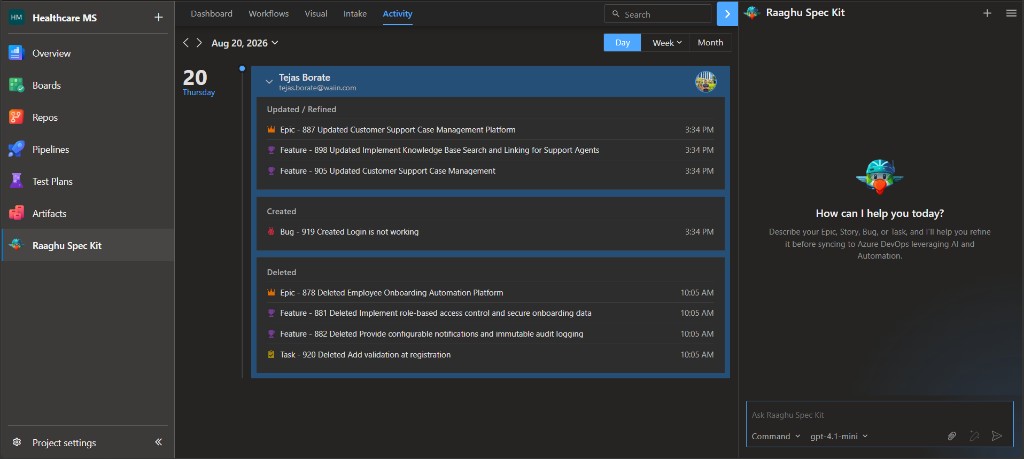
Task: Click trophy icon of Feature 898
Action: 272,150
